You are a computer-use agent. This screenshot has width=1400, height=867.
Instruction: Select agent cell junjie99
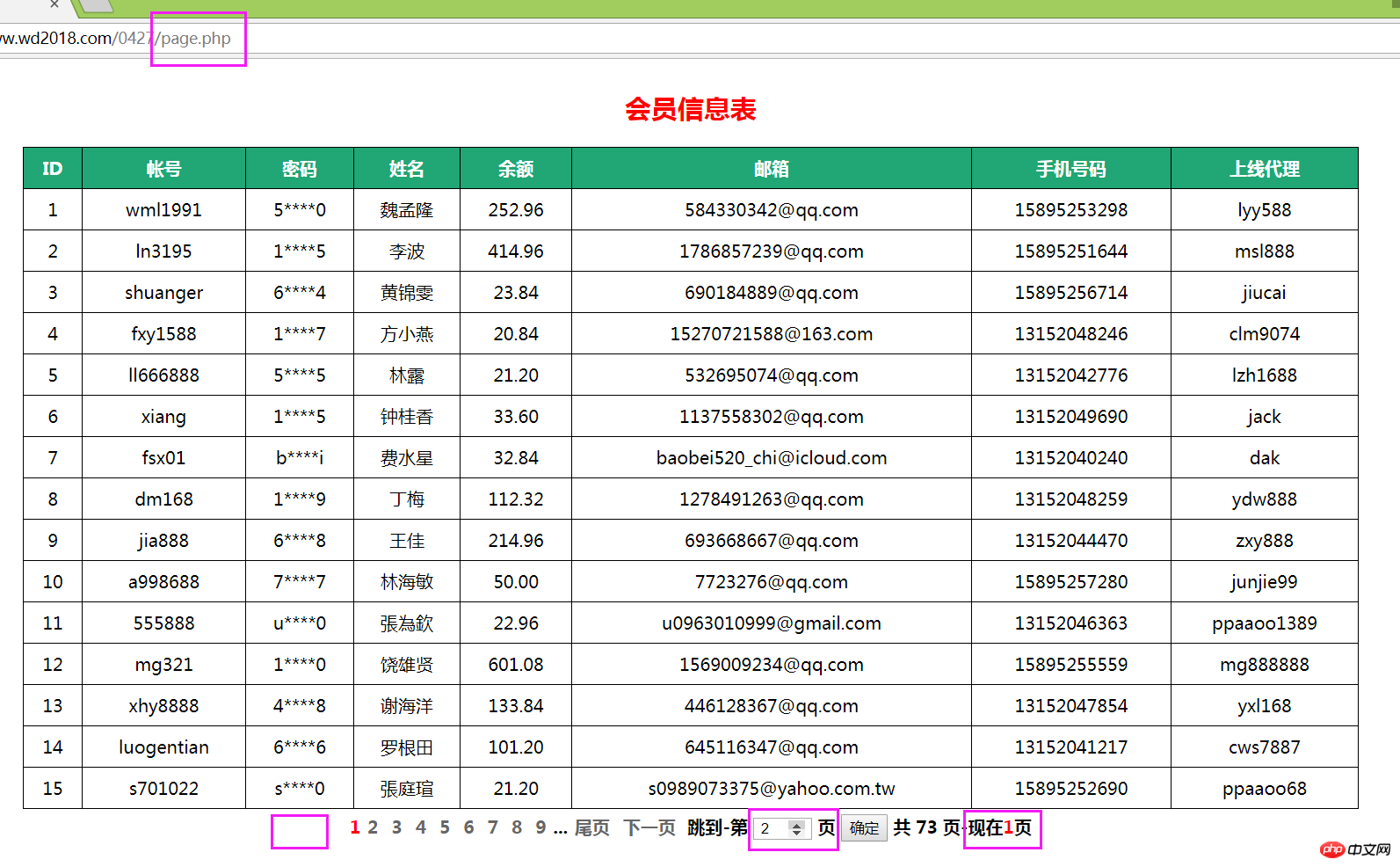pyautogui.click(x=1265, y=582)
